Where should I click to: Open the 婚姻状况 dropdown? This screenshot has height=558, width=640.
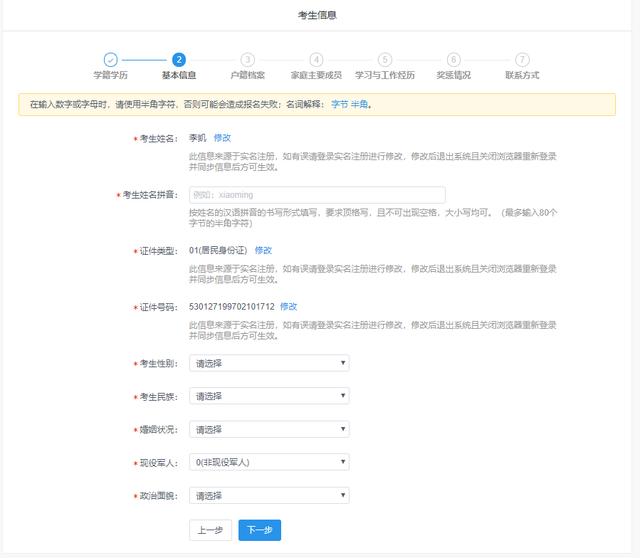[x=269, y=429]
